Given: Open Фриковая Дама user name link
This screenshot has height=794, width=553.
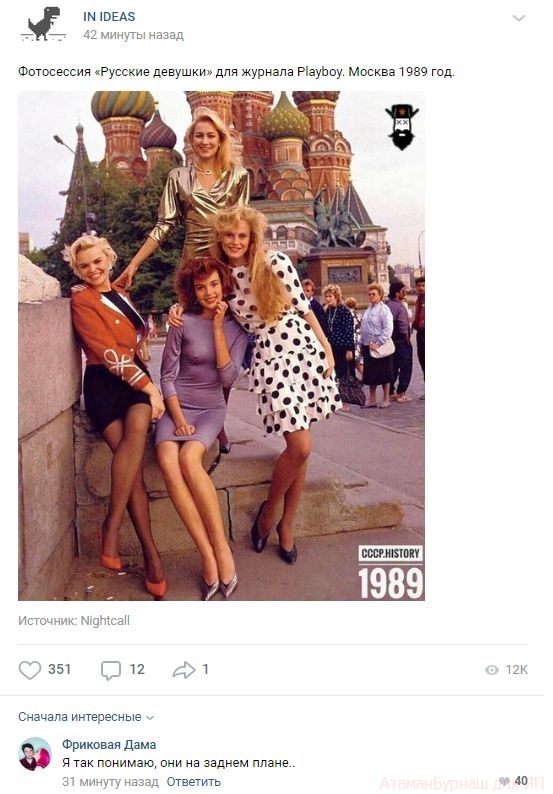Looking at the screenshot, I should tap(109, 744).
